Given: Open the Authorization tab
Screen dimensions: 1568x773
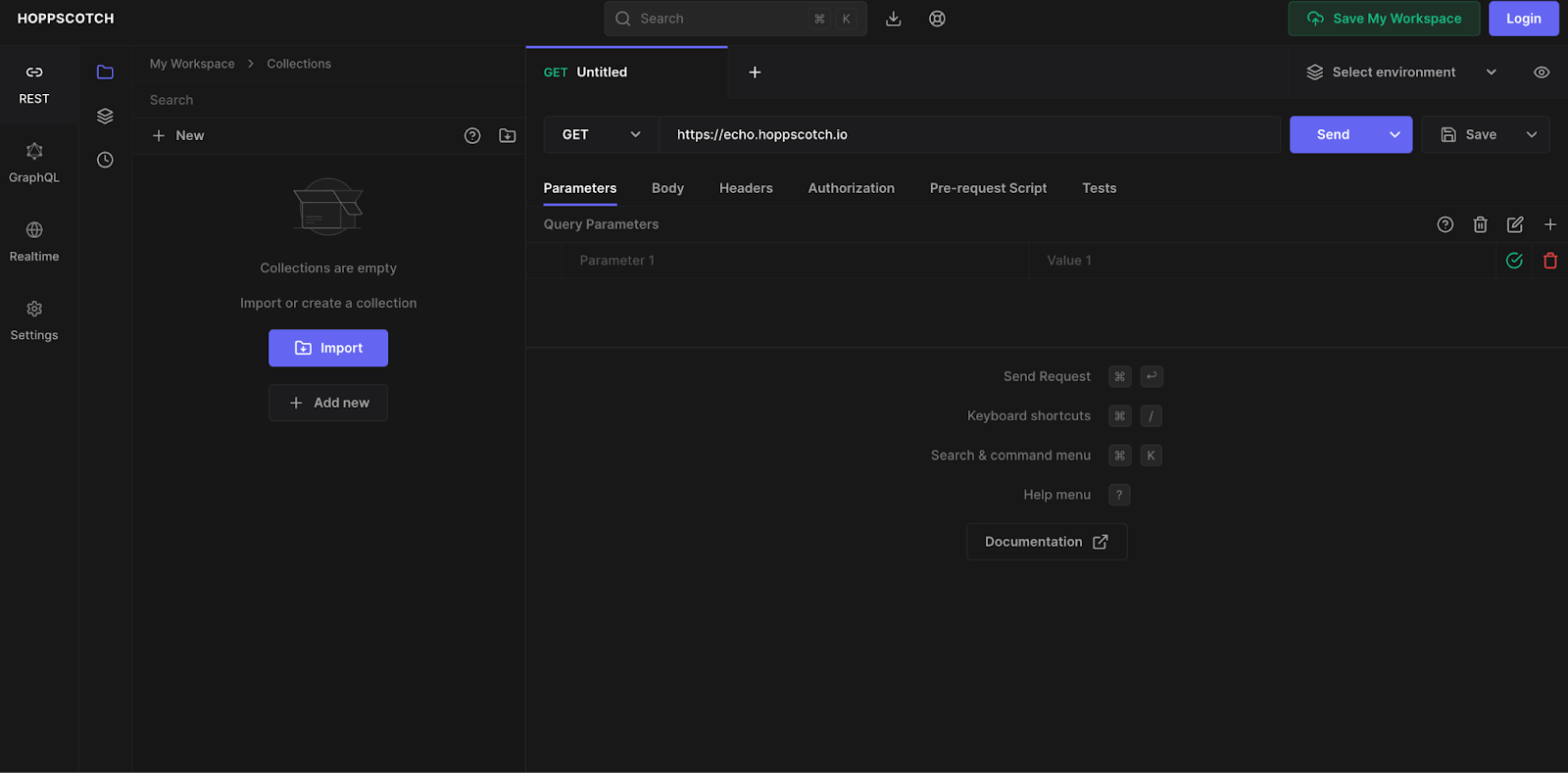Looking at the screenshot, I should (851, 188).
